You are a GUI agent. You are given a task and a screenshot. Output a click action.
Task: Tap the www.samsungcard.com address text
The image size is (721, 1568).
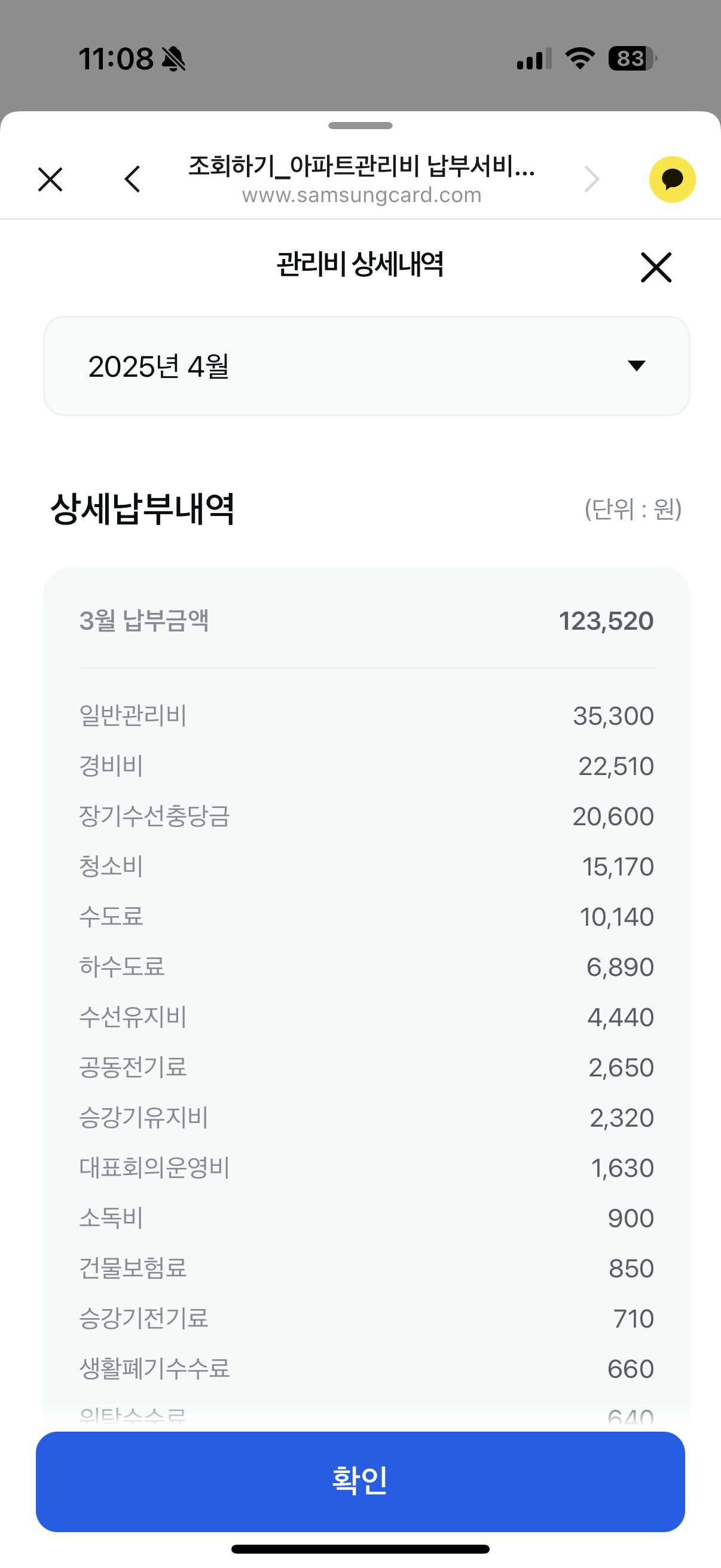coord(362,196)
